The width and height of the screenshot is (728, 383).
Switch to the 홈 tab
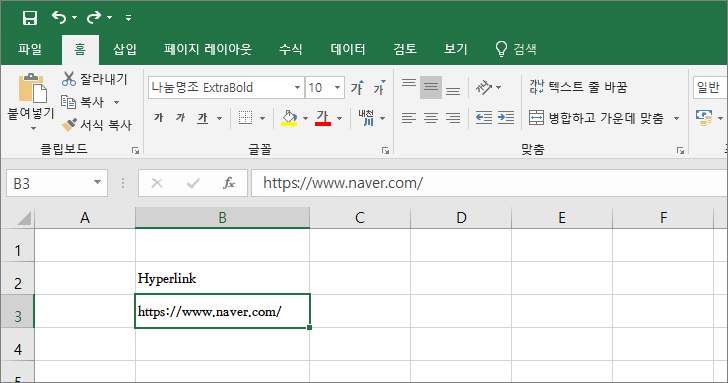[80, 49]
